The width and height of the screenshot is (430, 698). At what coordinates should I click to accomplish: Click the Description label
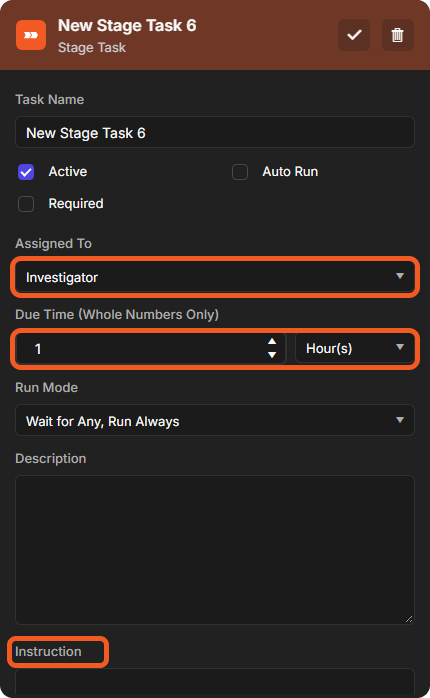coord(51,459)
